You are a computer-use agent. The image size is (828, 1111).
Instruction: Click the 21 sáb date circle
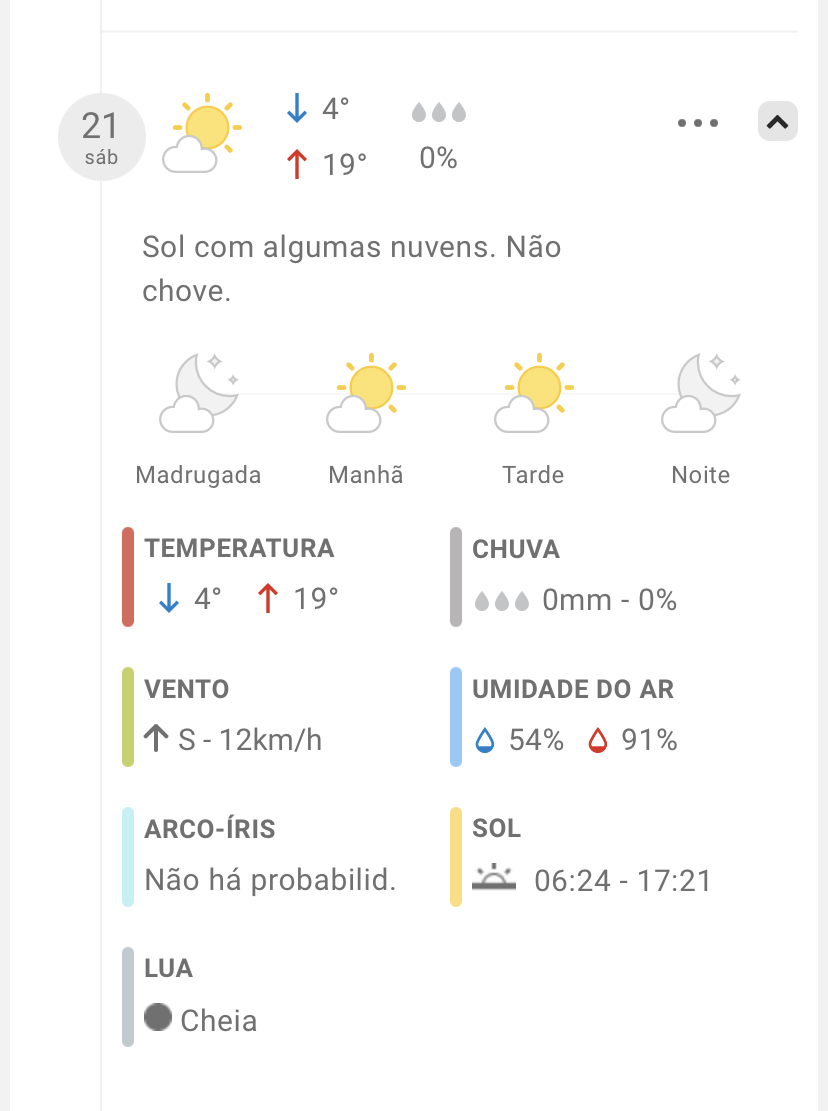click(x=101, y=136)
